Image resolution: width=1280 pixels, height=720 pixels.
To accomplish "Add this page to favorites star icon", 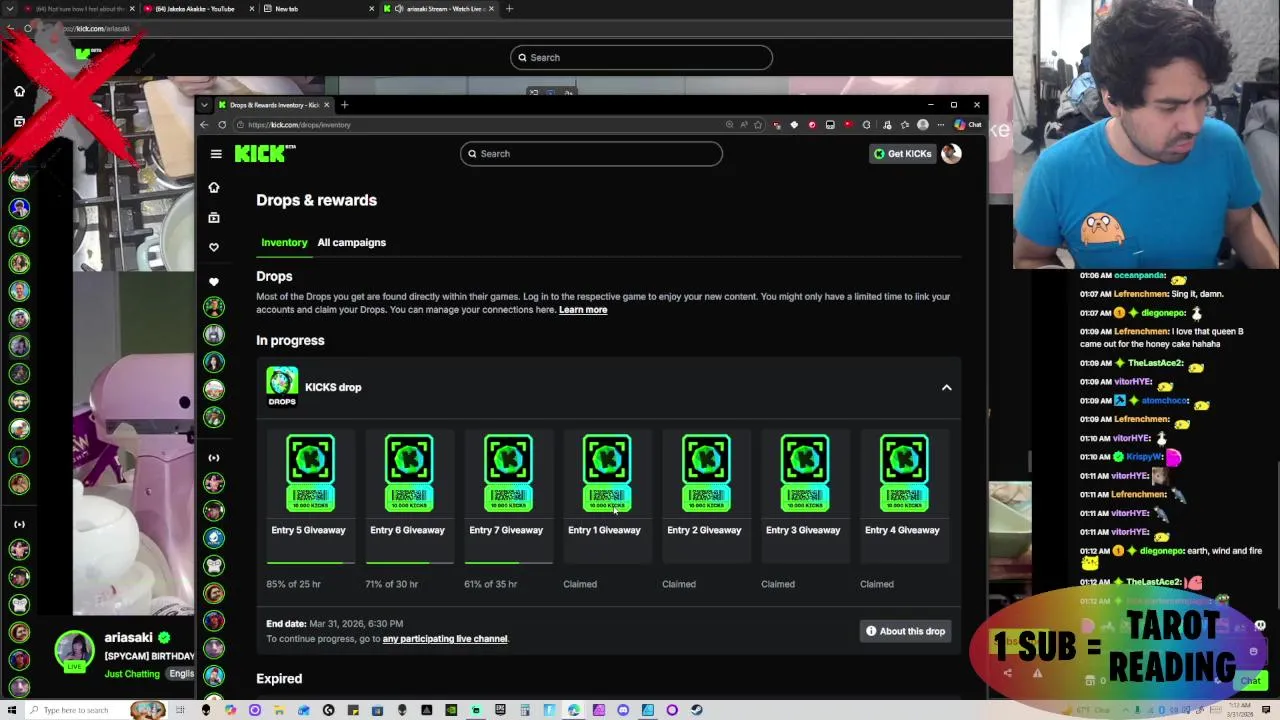I will pos(758,125).
